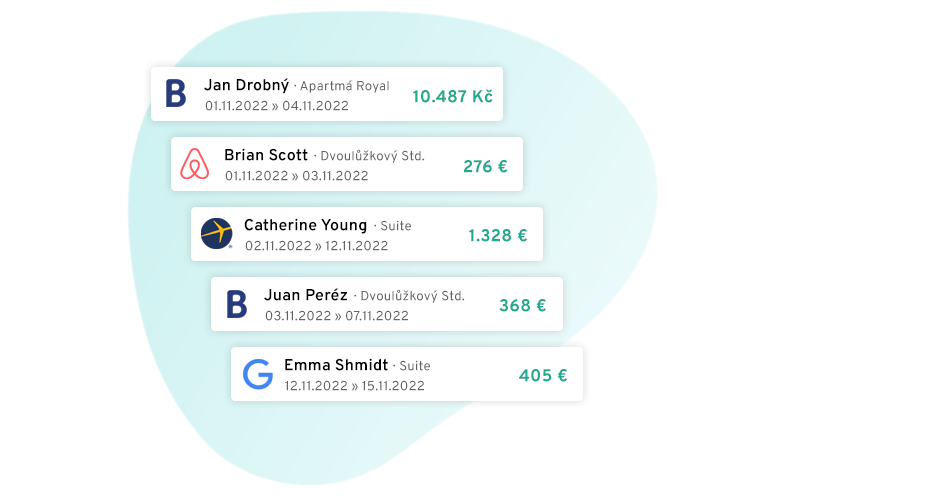Screen dimensions: 950x500
Task: Open Brian Scott's reservation name
Action: [266, 155]
